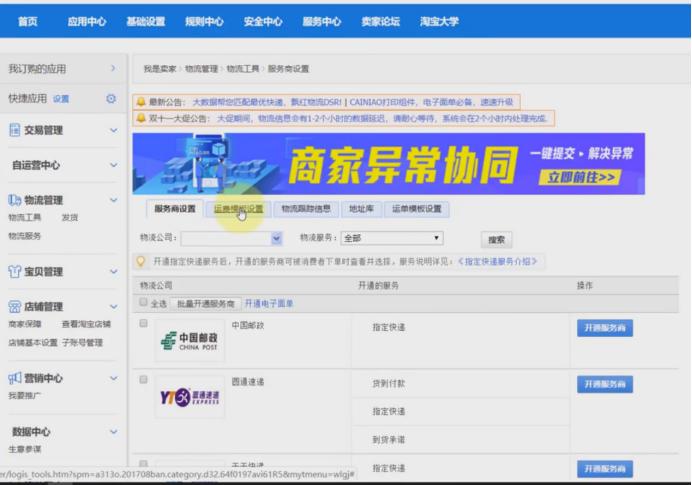This screenshot has width=692, height=485.
Task: Open 物流服务 in sidebar
Action: (x=25, y=236)
